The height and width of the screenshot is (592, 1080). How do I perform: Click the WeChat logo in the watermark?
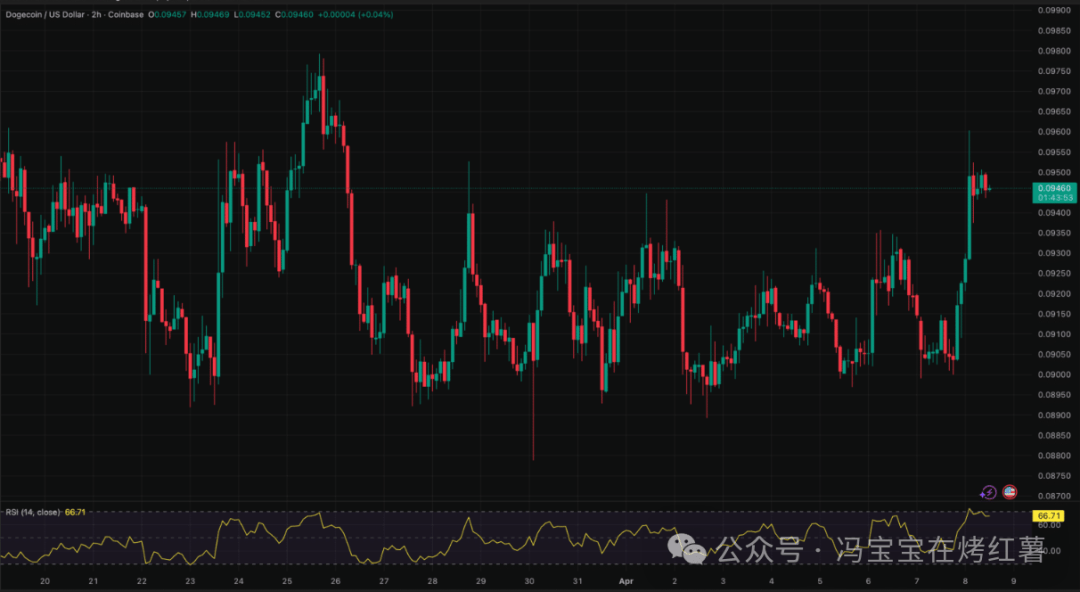(687, 548)
